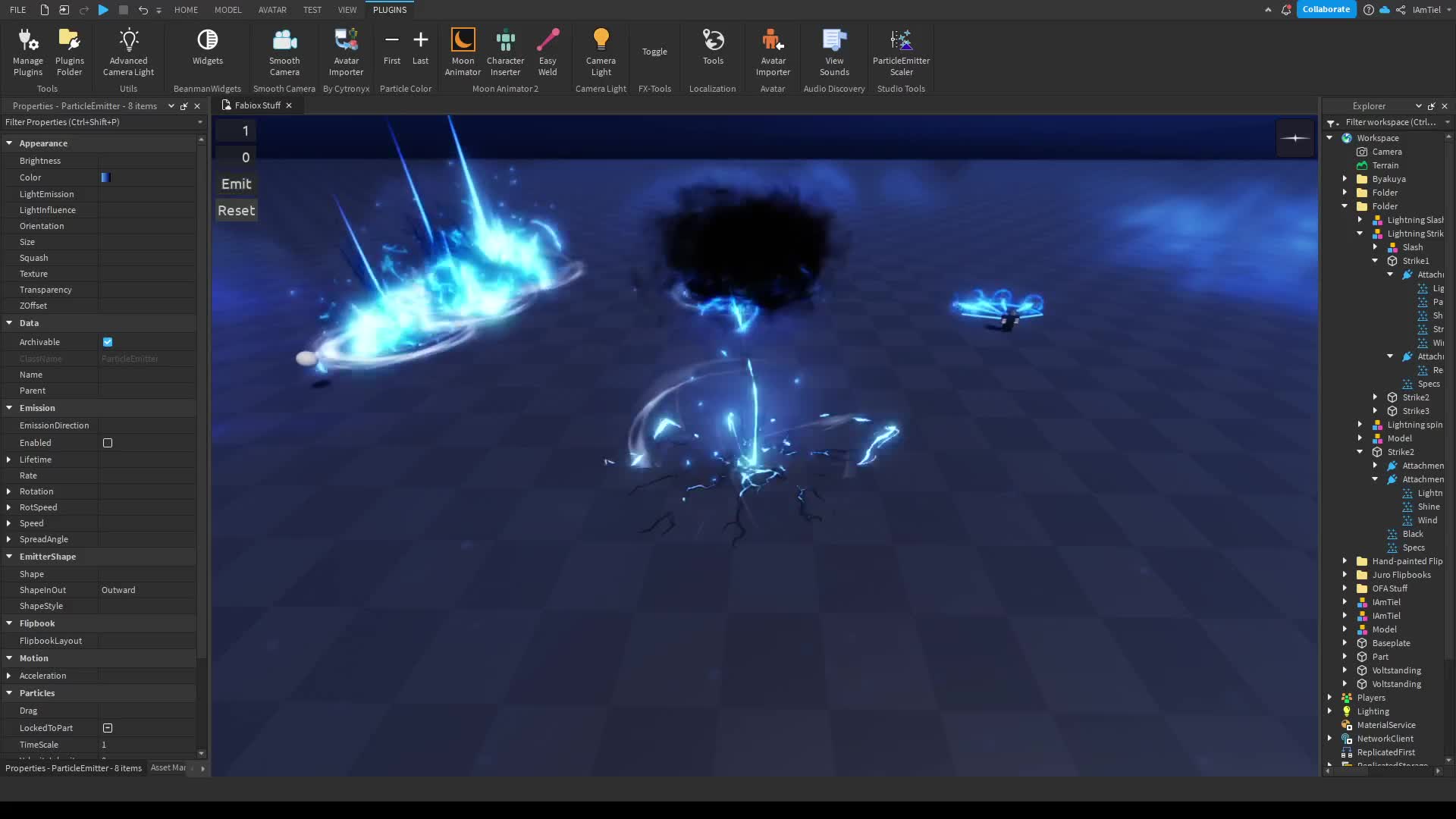Launch the Easy Weld plugin
The width and height of the screenshot is (1456, 819).
548,51
